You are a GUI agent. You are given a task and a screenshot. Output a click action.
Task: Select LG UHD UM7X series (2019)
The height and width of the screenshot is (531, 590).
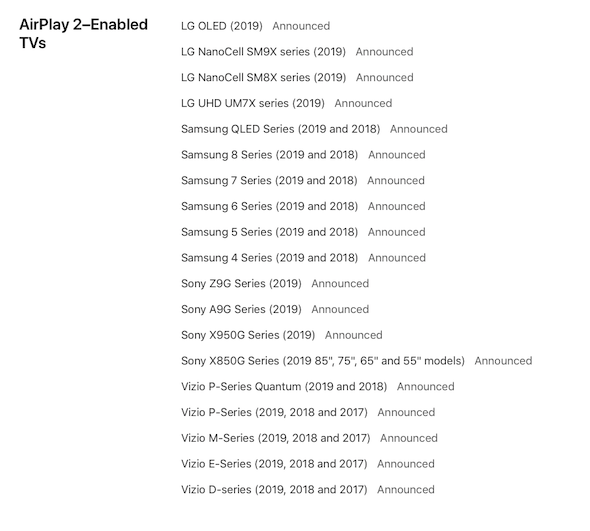pos(253,103)
